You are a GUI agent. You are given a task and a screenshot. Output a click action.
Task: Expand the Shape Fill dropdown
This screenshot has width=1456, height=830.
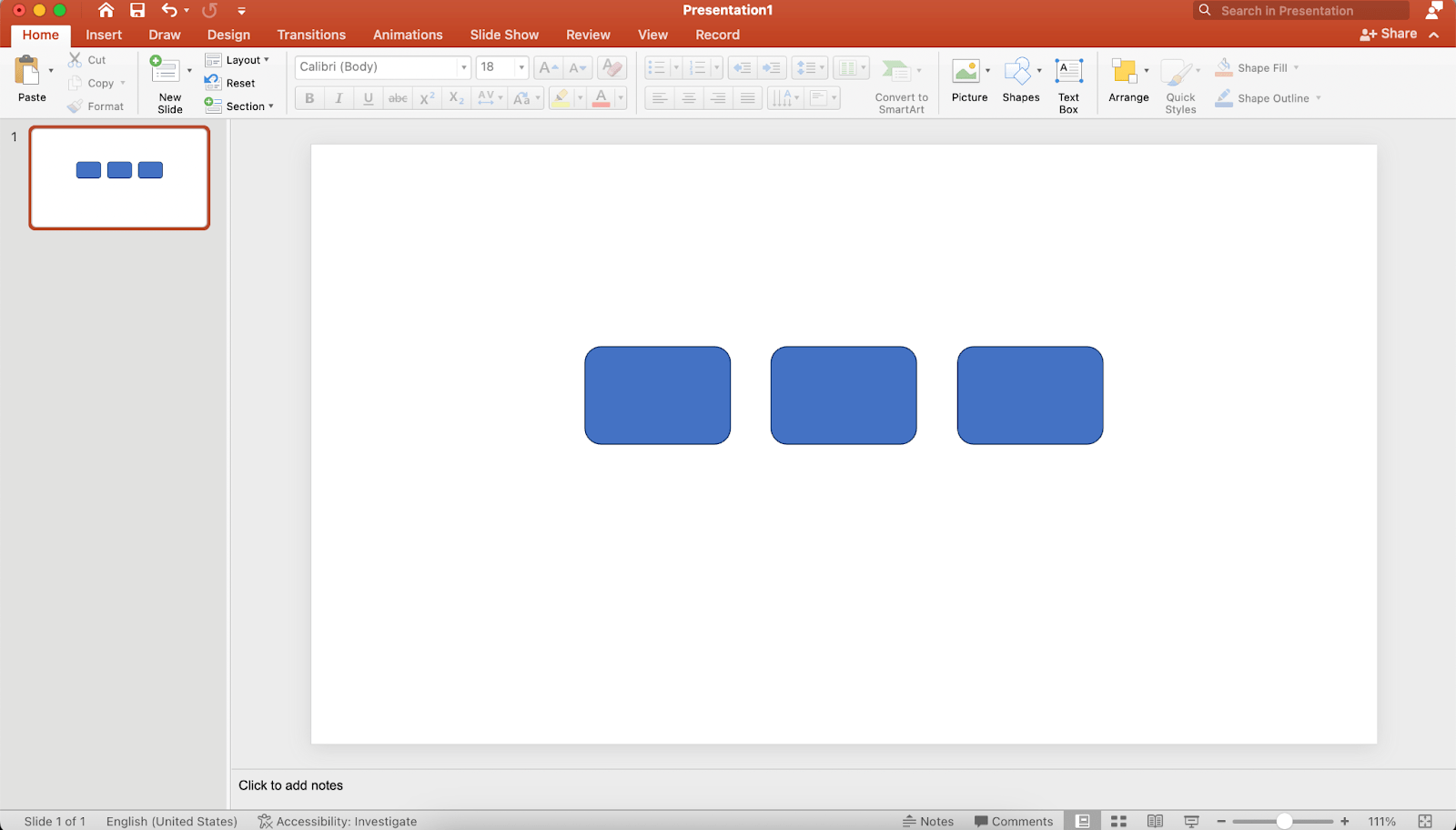pos(1296,66)
